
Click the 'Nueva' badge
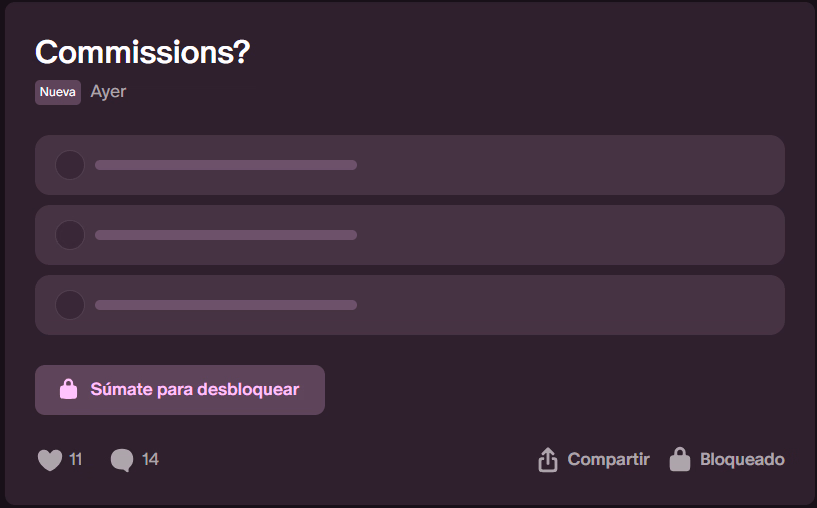(x=58, y=92)
